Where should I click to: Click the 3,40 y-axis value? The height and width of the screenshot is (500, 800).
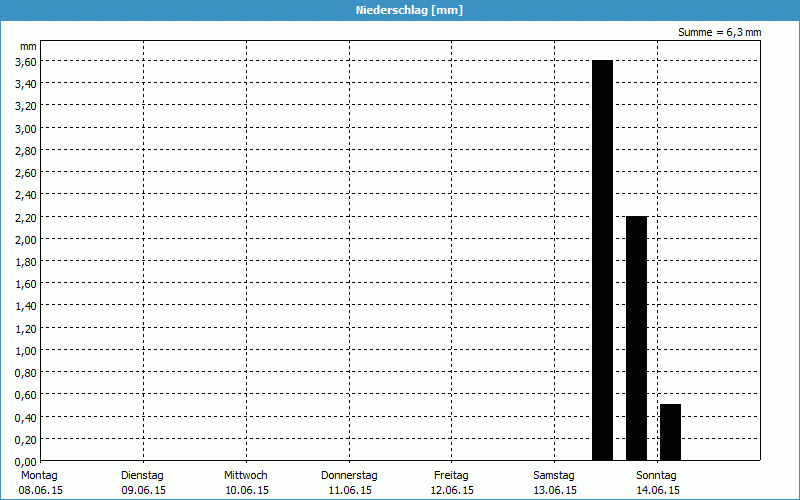point(26,84)
